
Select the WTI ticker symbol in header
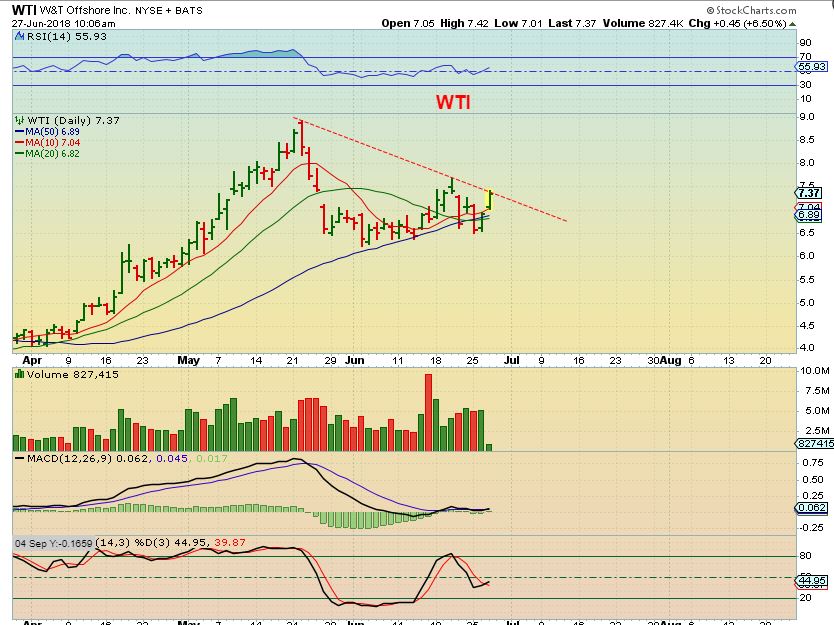(24, 10)
